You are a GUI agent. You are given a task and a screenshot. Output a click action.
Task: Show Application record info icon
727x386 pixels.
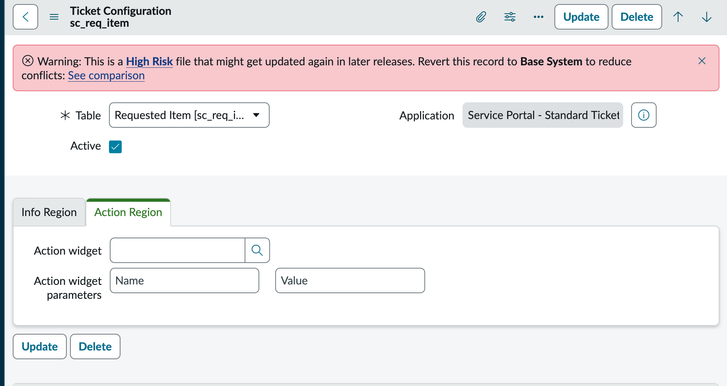(644, 115)
